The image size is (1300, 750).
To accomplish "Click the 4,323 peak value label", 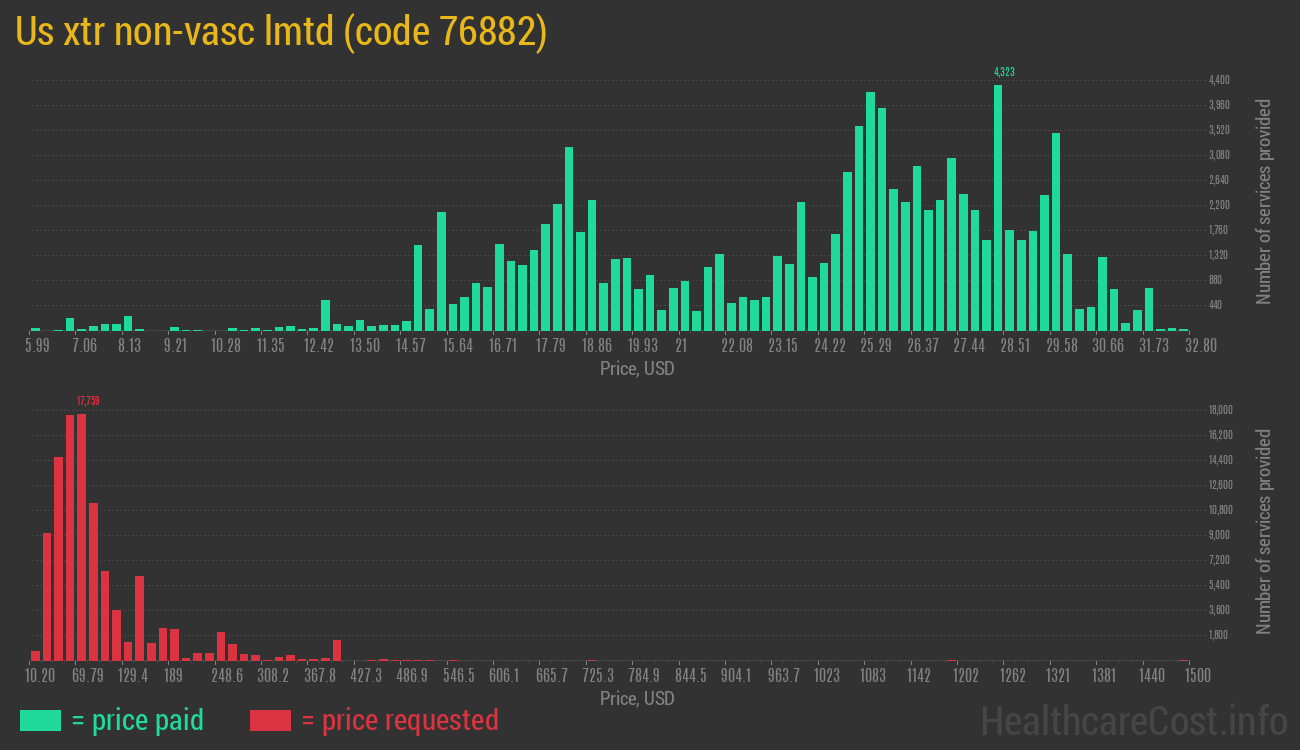I will [x=1004, y=72].
